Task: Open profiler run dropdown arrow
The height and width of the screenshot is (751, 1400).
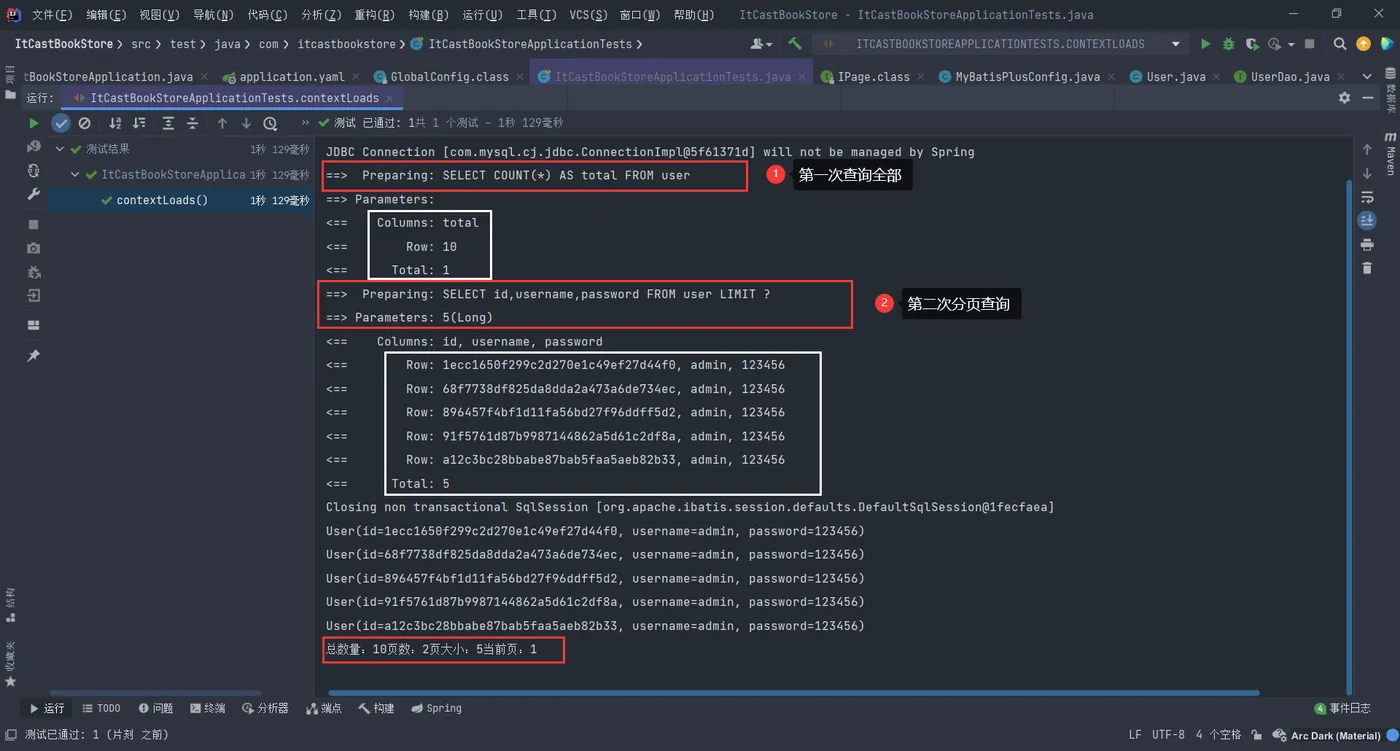Action: (1291, 45)
